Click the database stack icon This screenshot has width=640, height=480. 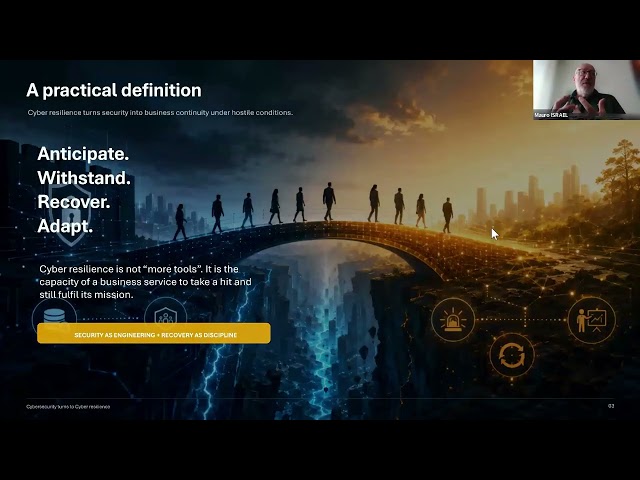[x=54, y=315]
